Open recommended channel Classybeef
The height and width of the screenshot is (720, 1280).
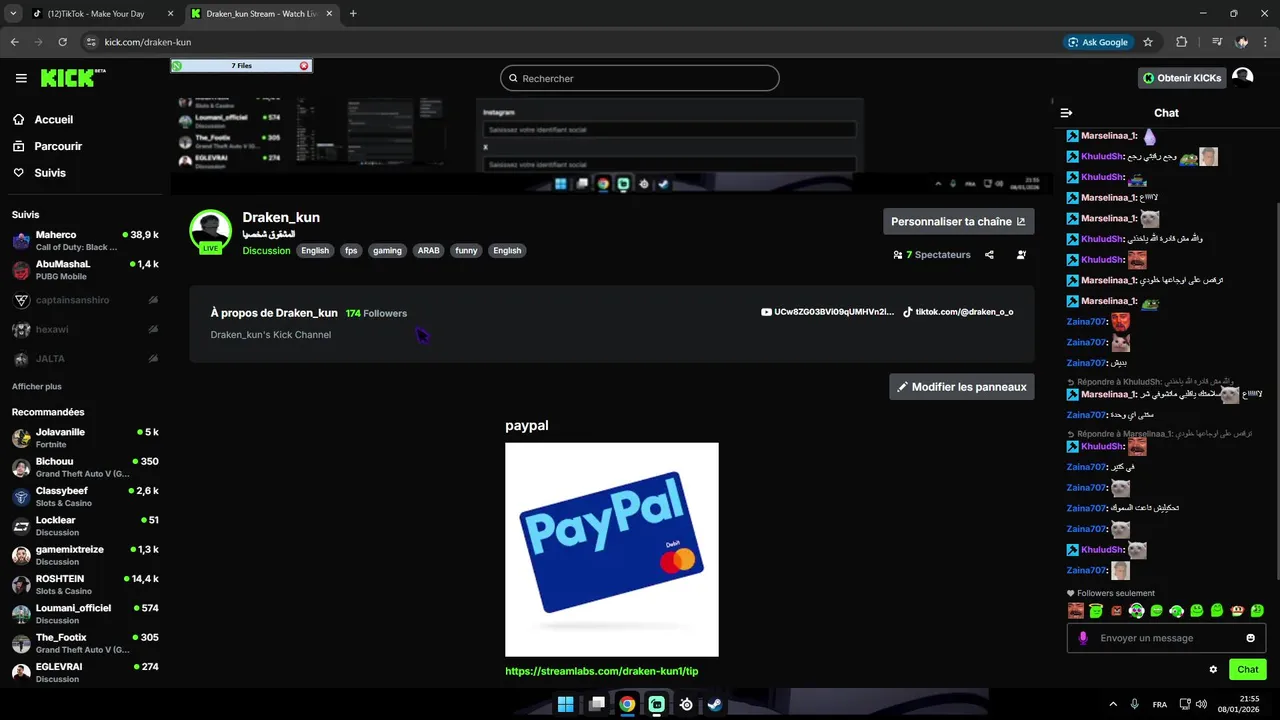click(x=85, y=496)
